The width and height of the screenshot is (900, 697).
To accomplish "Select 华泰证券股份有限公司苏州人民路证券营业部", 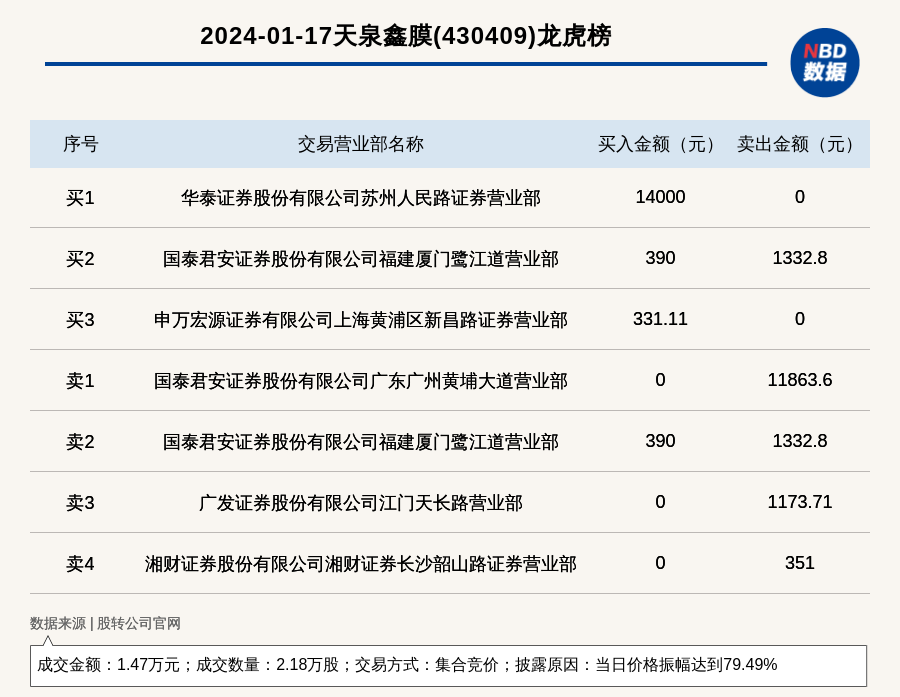I will tap(360, 198).
